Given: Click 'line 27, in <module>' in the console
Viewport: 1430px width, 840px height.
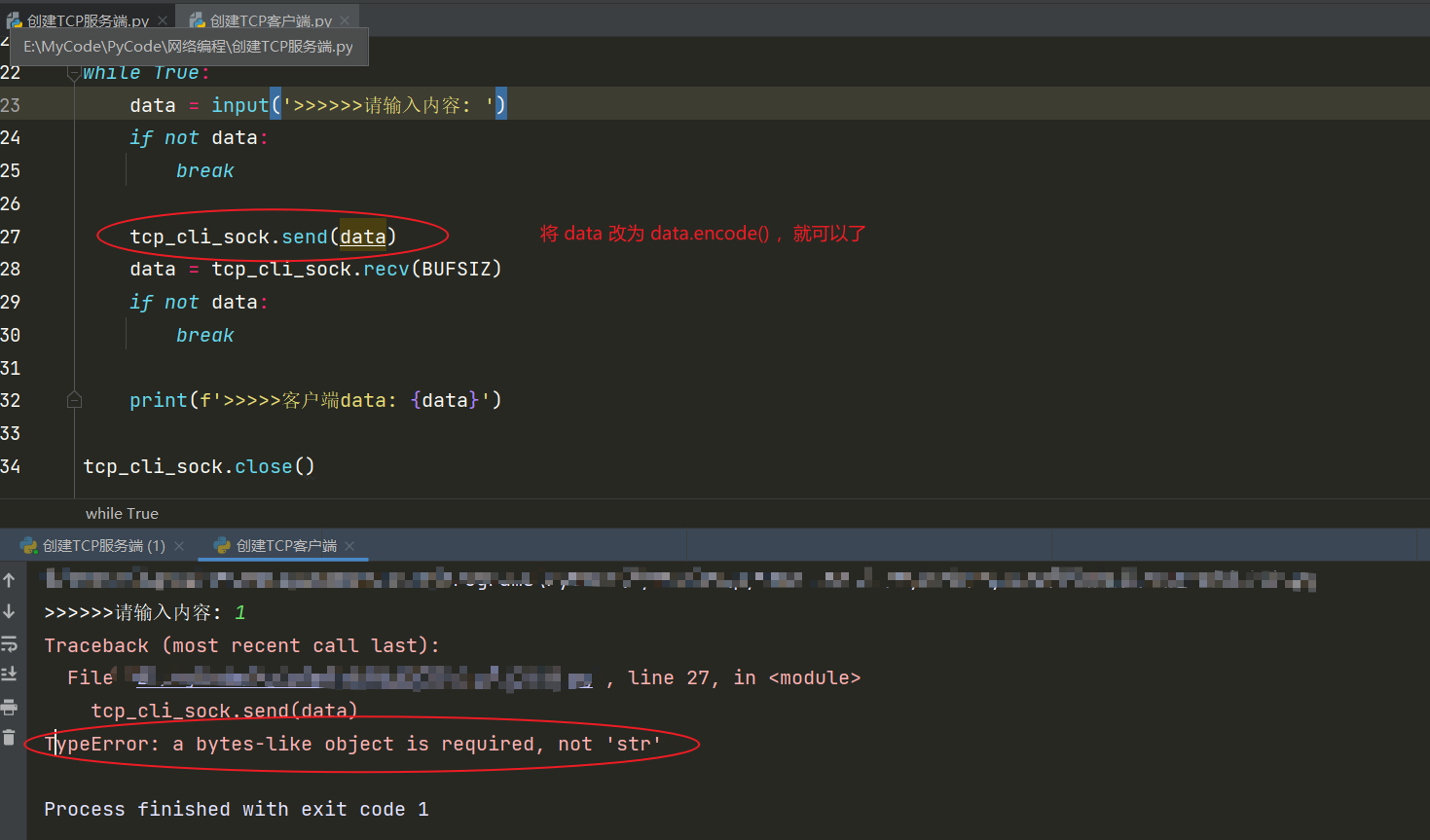Looking at the screenshot, I should point(745,677).
